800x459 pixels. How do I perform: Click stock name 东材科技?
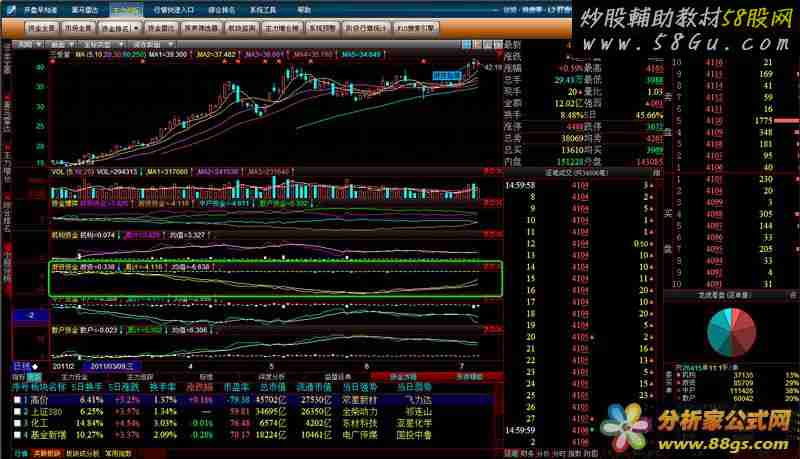coord(360,423)
